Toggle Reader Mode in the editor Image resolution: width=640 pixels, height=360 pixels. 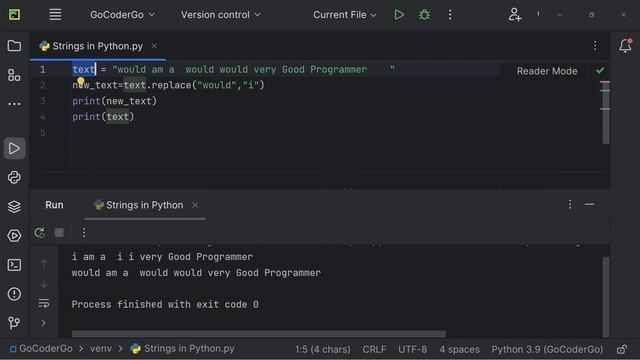click(547, 71)
